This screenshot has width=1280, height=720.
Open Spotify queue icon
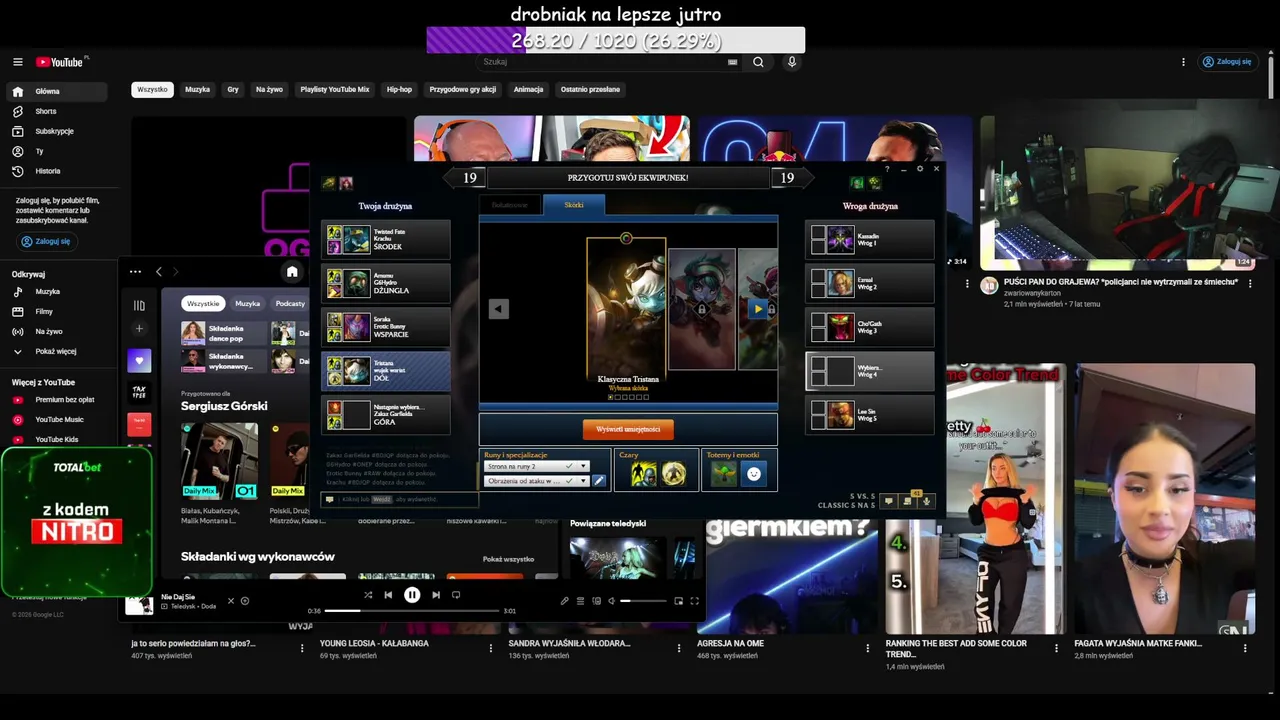coord(580,601)
